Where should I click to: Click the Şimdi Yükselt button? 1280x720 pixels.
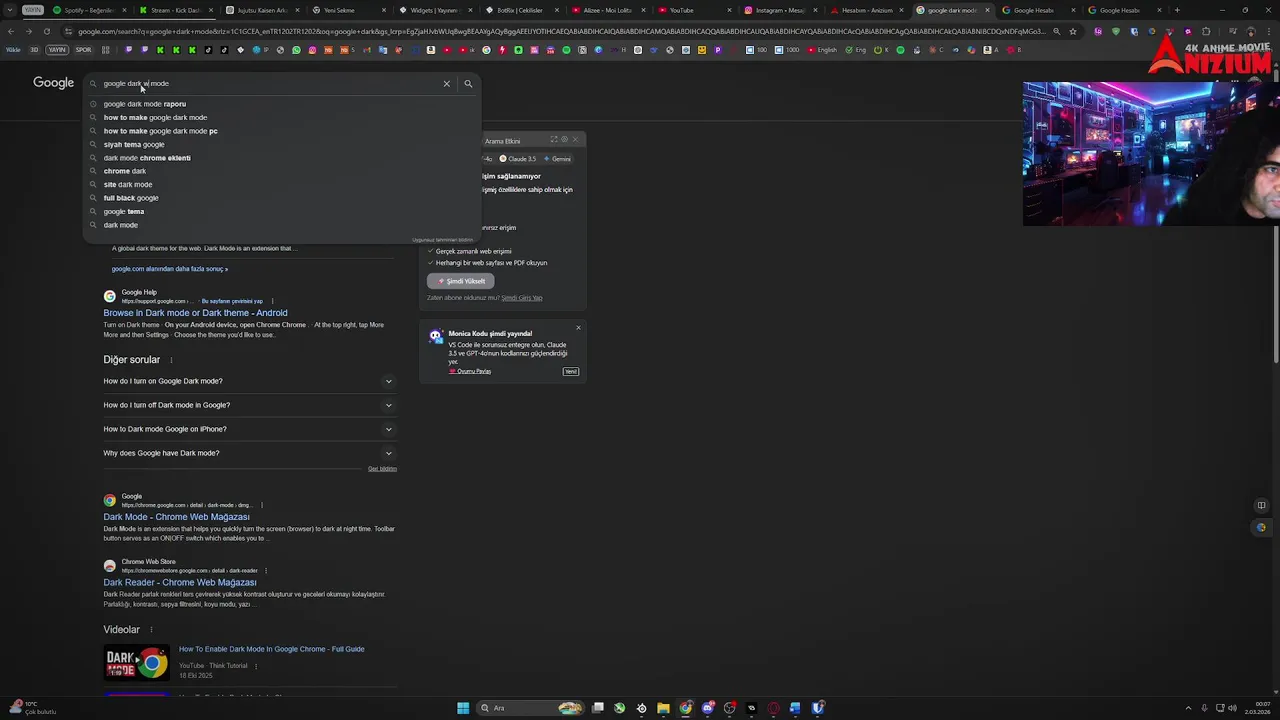461,281
